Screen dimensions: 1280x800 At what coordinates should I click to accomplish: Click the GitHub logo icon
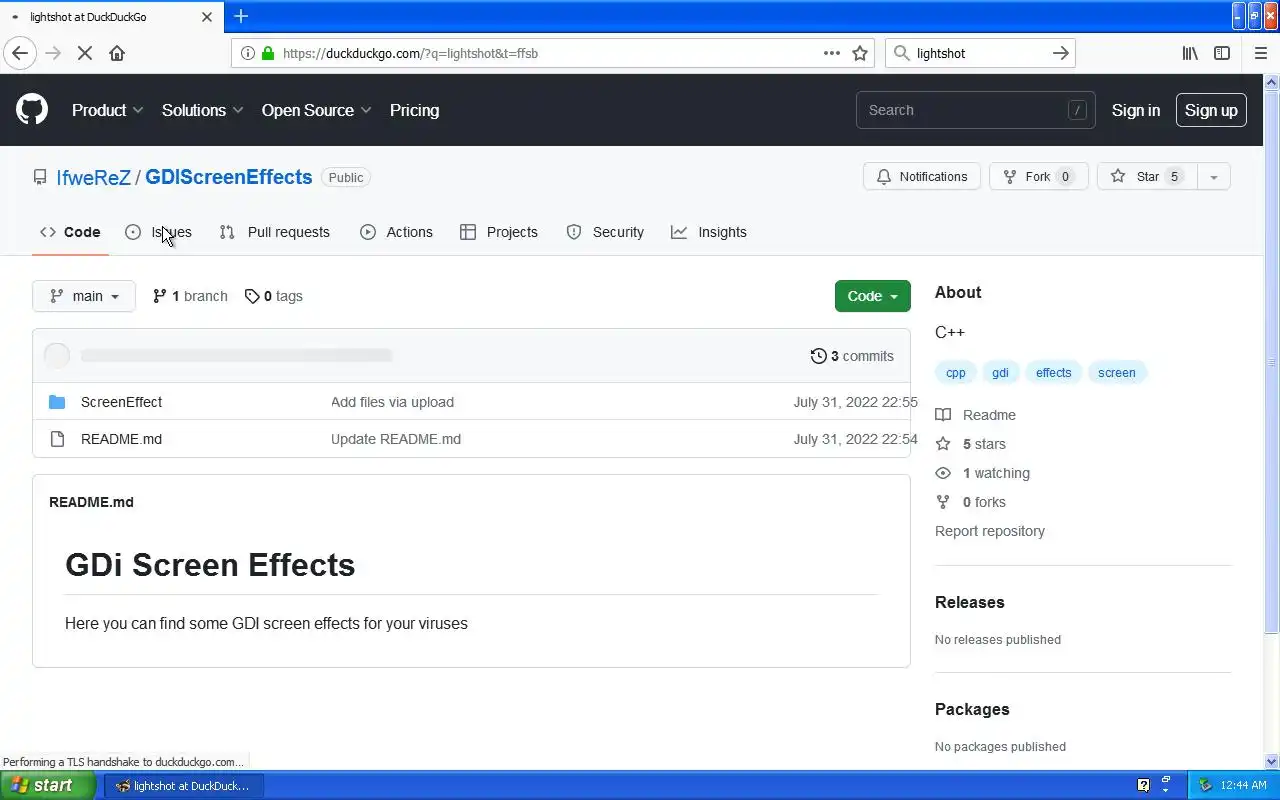click(x=32, y=110)
